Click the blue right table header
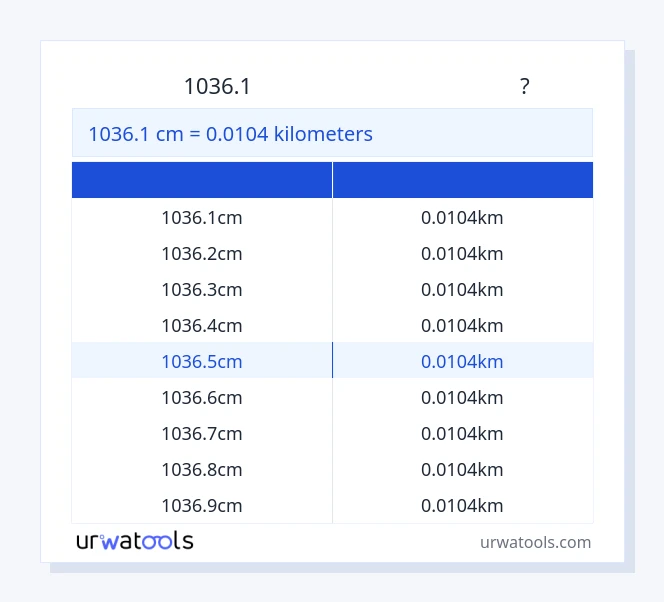 462,180
